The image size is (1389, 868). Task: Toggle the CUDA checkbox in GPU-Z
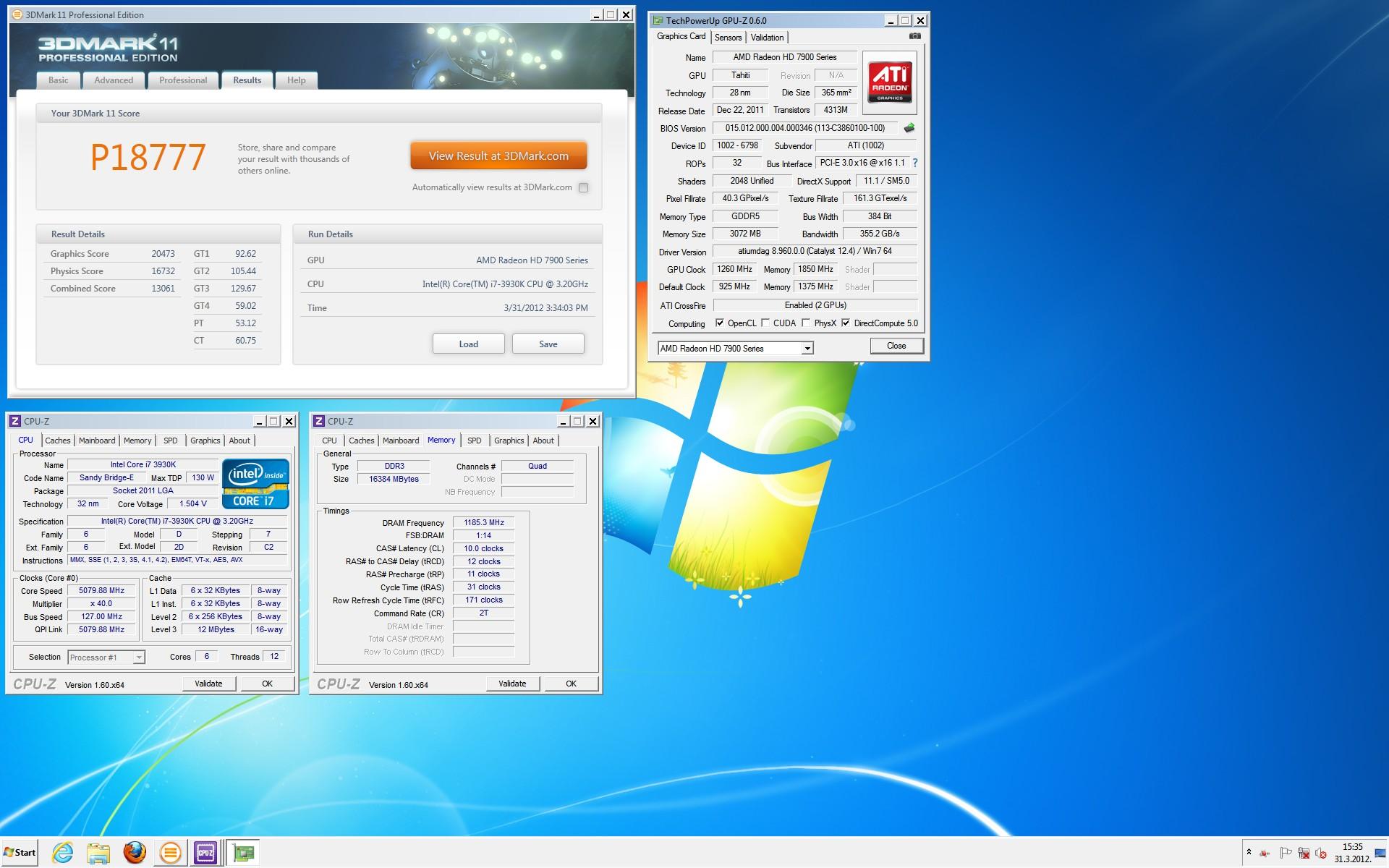(765, 323)
